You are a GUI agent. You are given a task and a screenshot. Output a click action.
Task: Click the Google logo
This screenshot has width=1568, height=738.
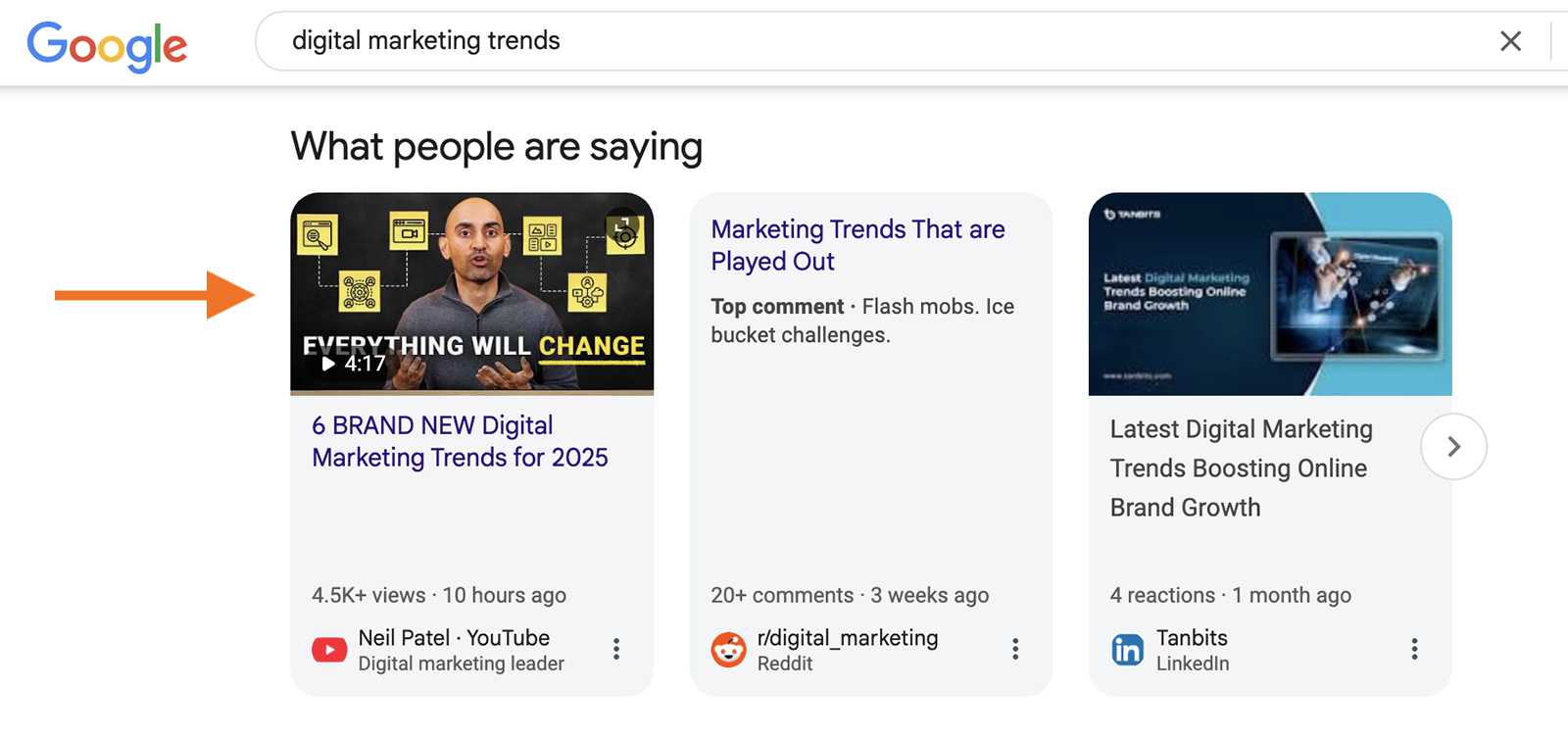click(107, 45)
